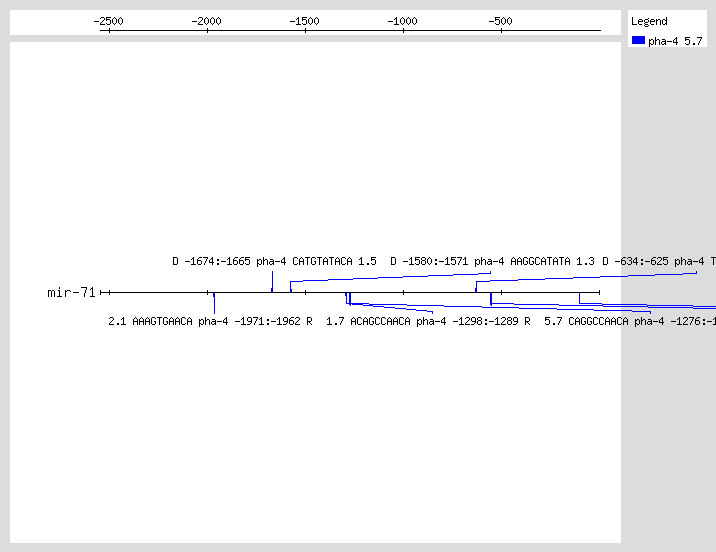Click the -2500 ruler tick label
Image resolution: width=716 pixels, height=552 pixels.
coord(107,21)
